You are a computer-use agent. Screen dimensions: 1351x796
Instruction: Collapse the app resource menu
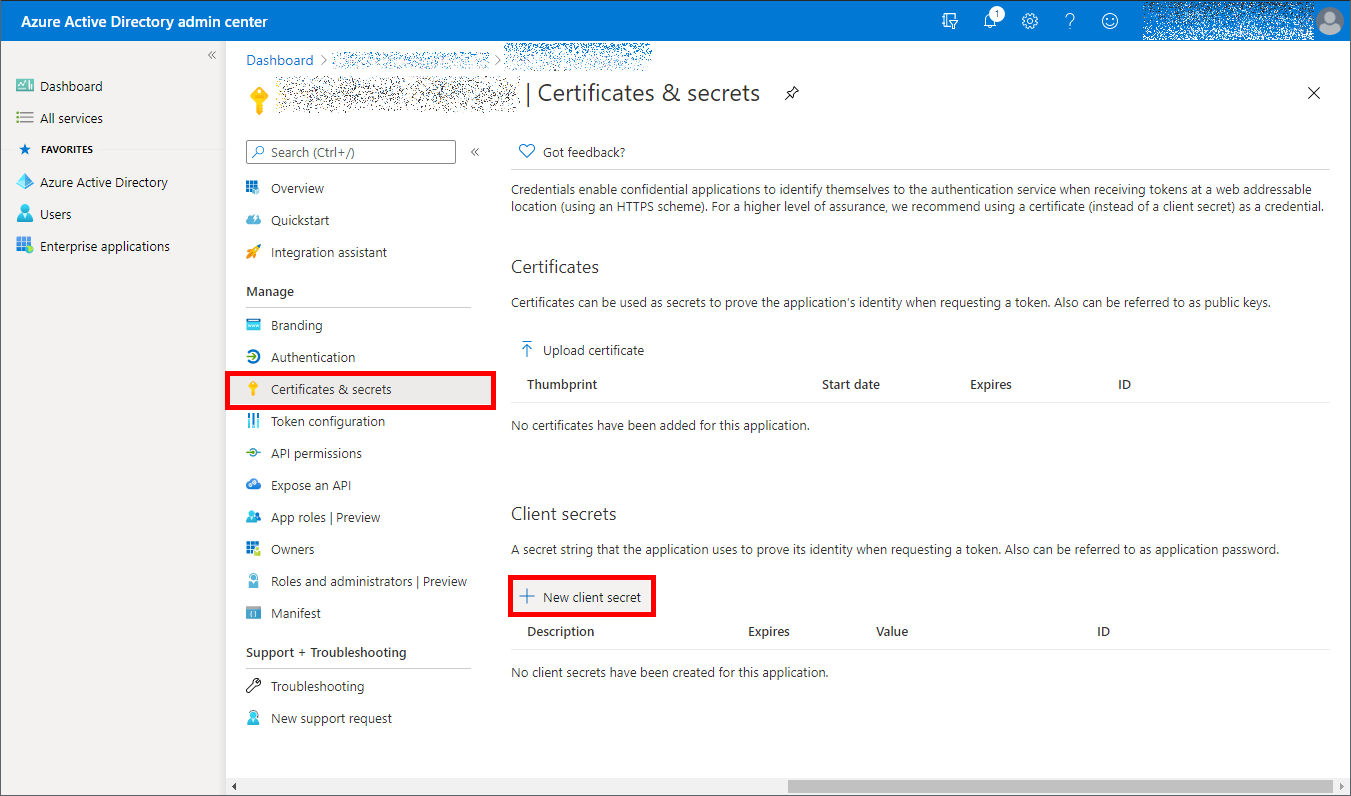click(x=475, y=152)
